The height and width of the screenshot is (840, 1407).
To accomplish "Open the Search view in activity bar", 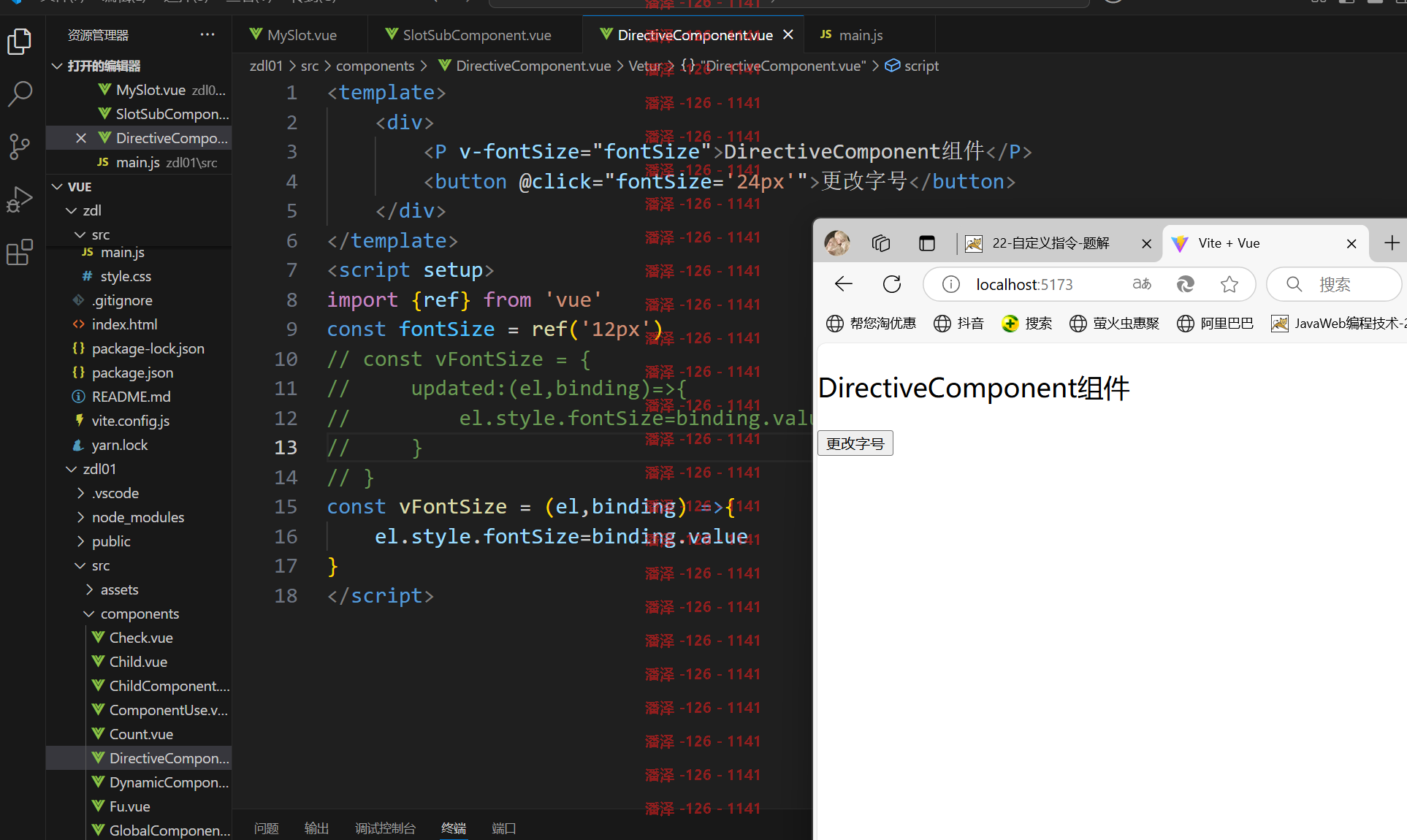I will (x=20, y=93).
